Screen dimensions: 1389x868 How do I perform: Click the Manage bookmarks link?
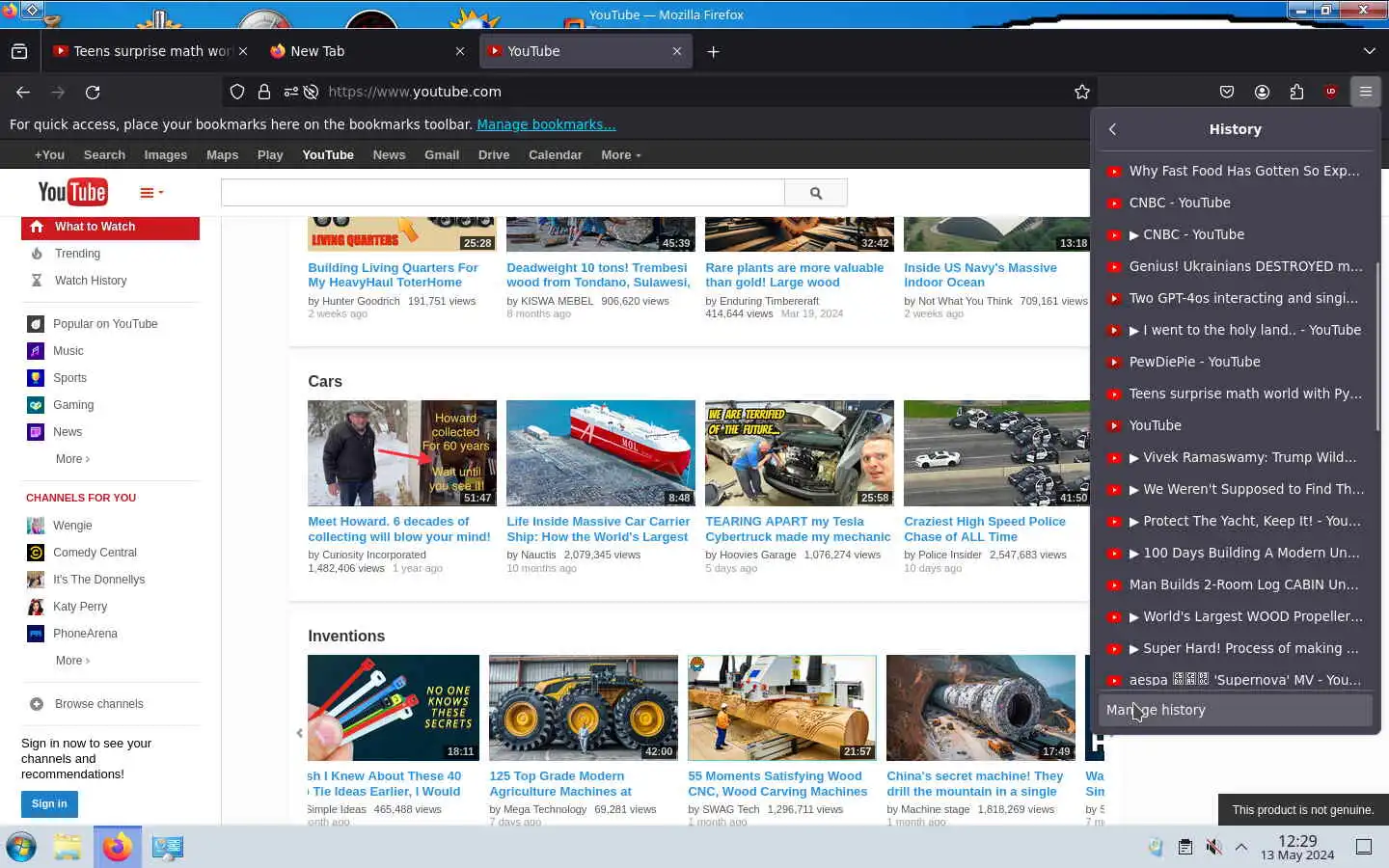546,124
